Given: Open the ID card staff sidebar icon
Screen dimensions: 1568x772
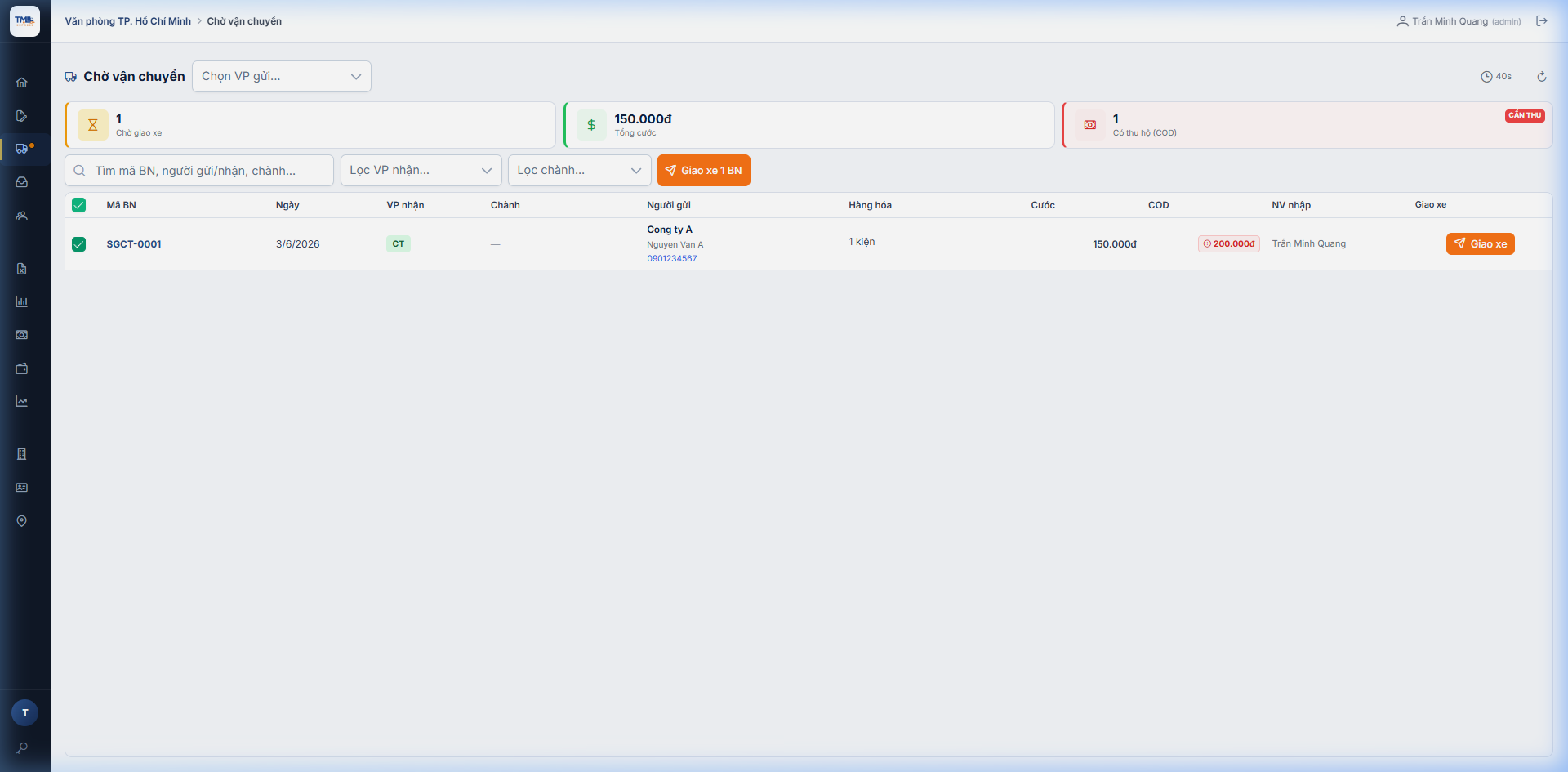Looking at the screenshot, I should (22, 488).
